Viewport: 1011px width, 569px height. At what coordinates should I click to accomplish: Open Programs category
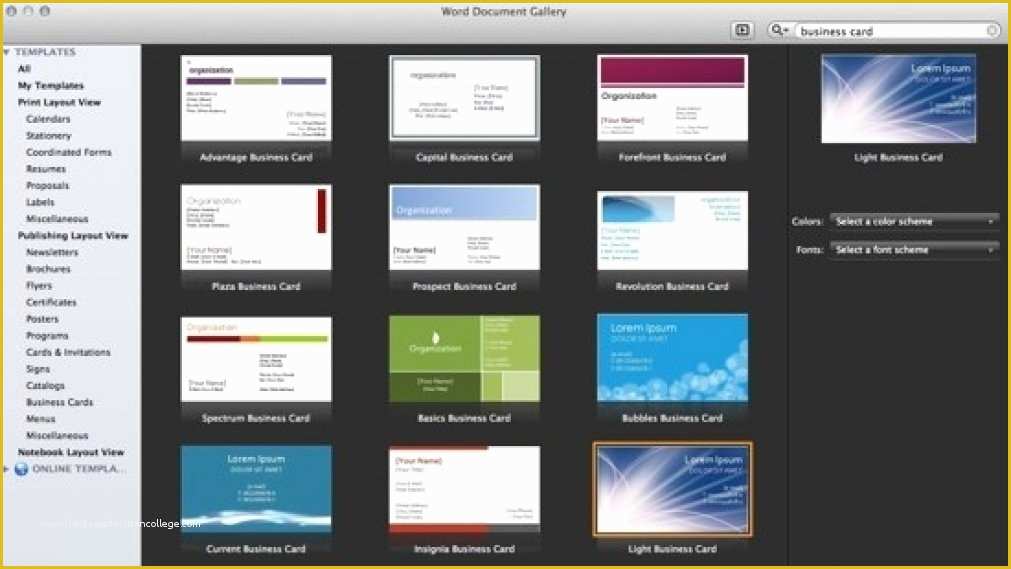point(46,336)
